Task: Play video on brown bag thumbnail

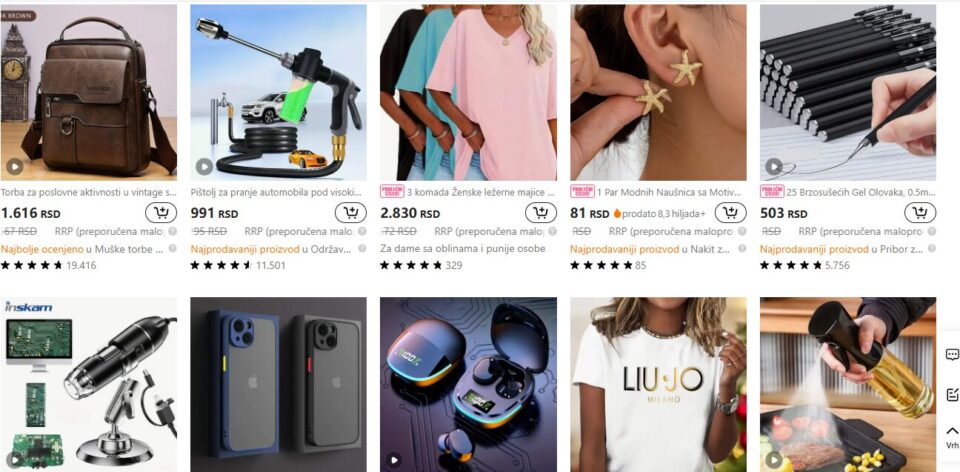Action: coord(15,166)
